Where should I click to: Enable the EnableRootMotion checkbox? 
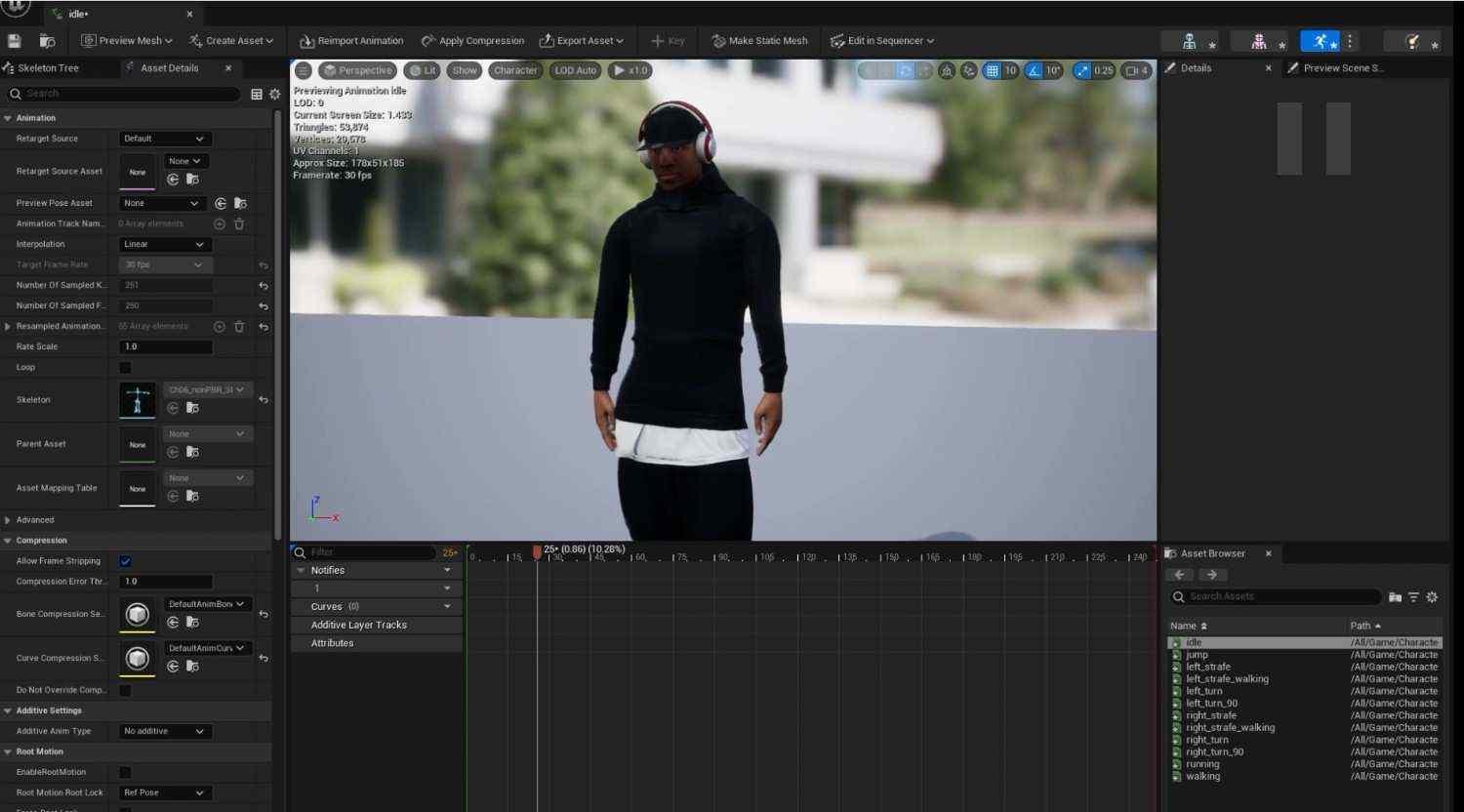point(125,772)
